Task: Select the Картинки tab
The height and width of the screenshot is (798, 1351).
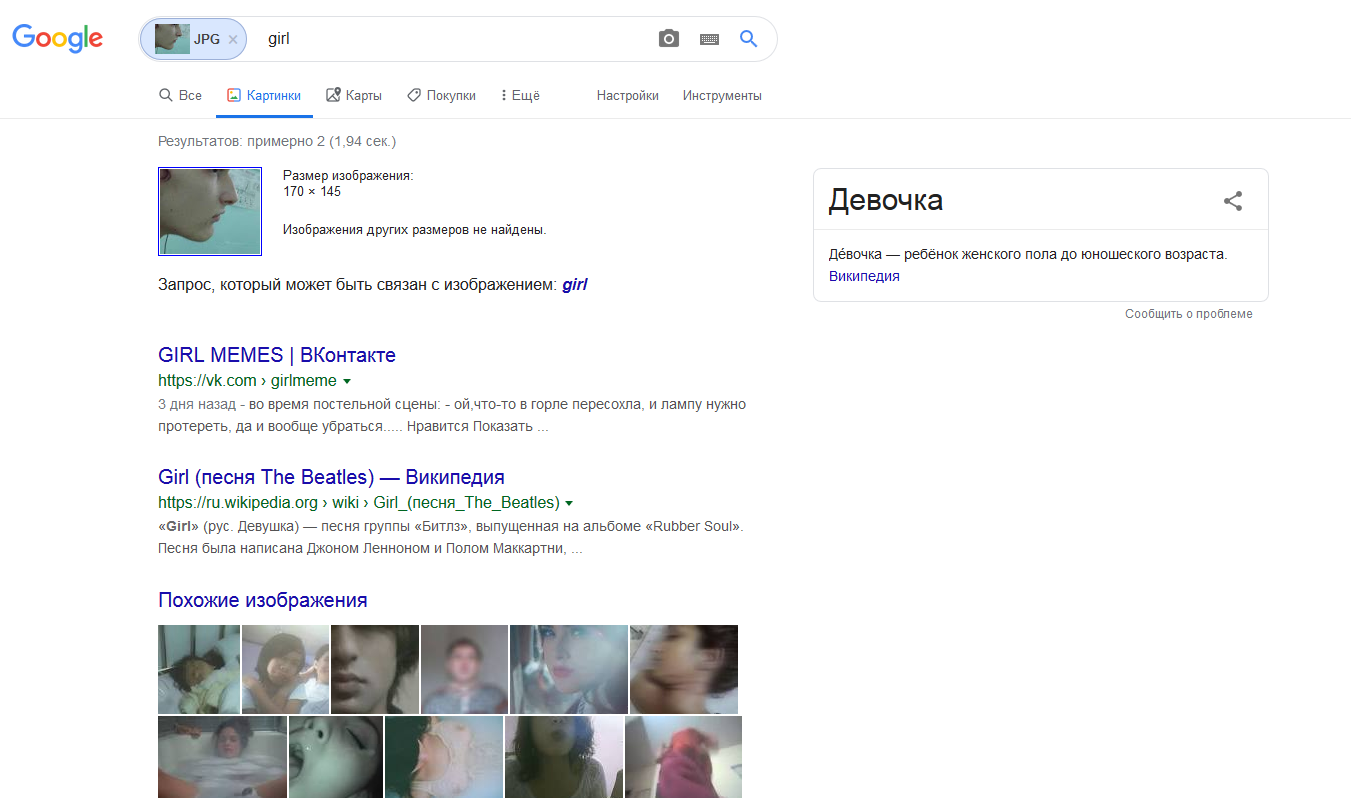Action: 264,96
